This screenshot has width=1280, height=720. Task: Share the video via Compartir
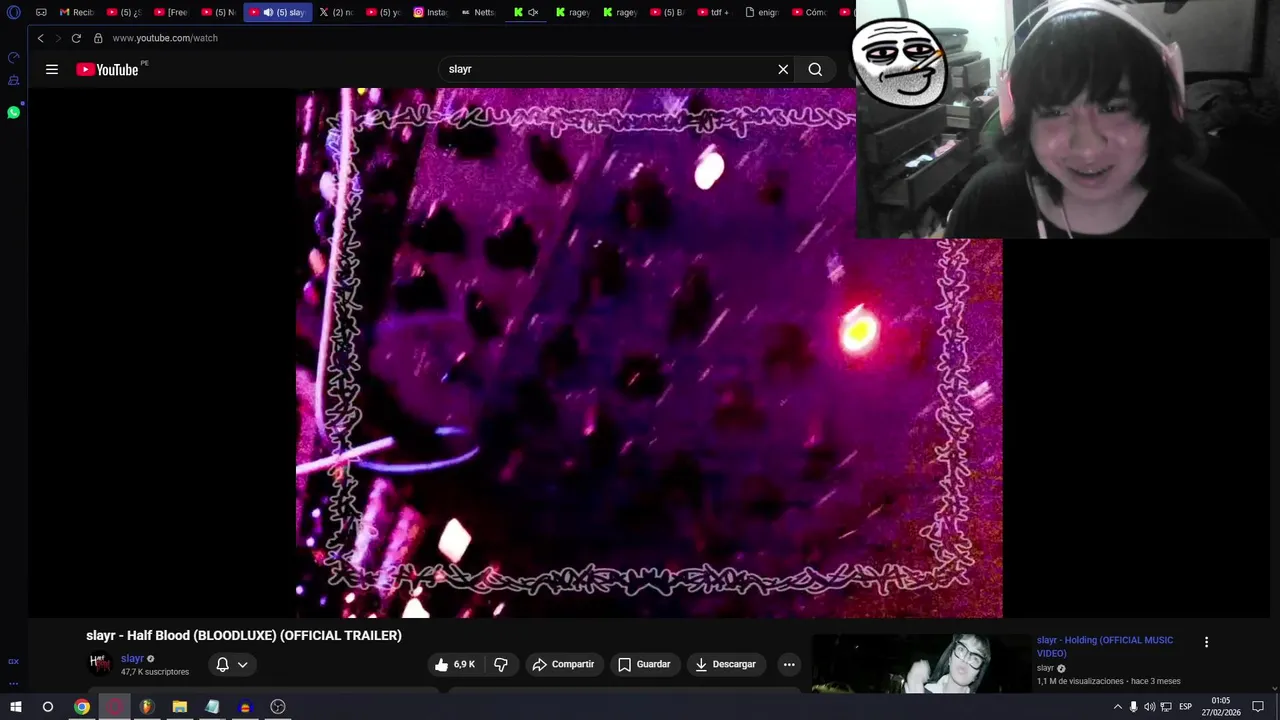(x=563, y=664)
